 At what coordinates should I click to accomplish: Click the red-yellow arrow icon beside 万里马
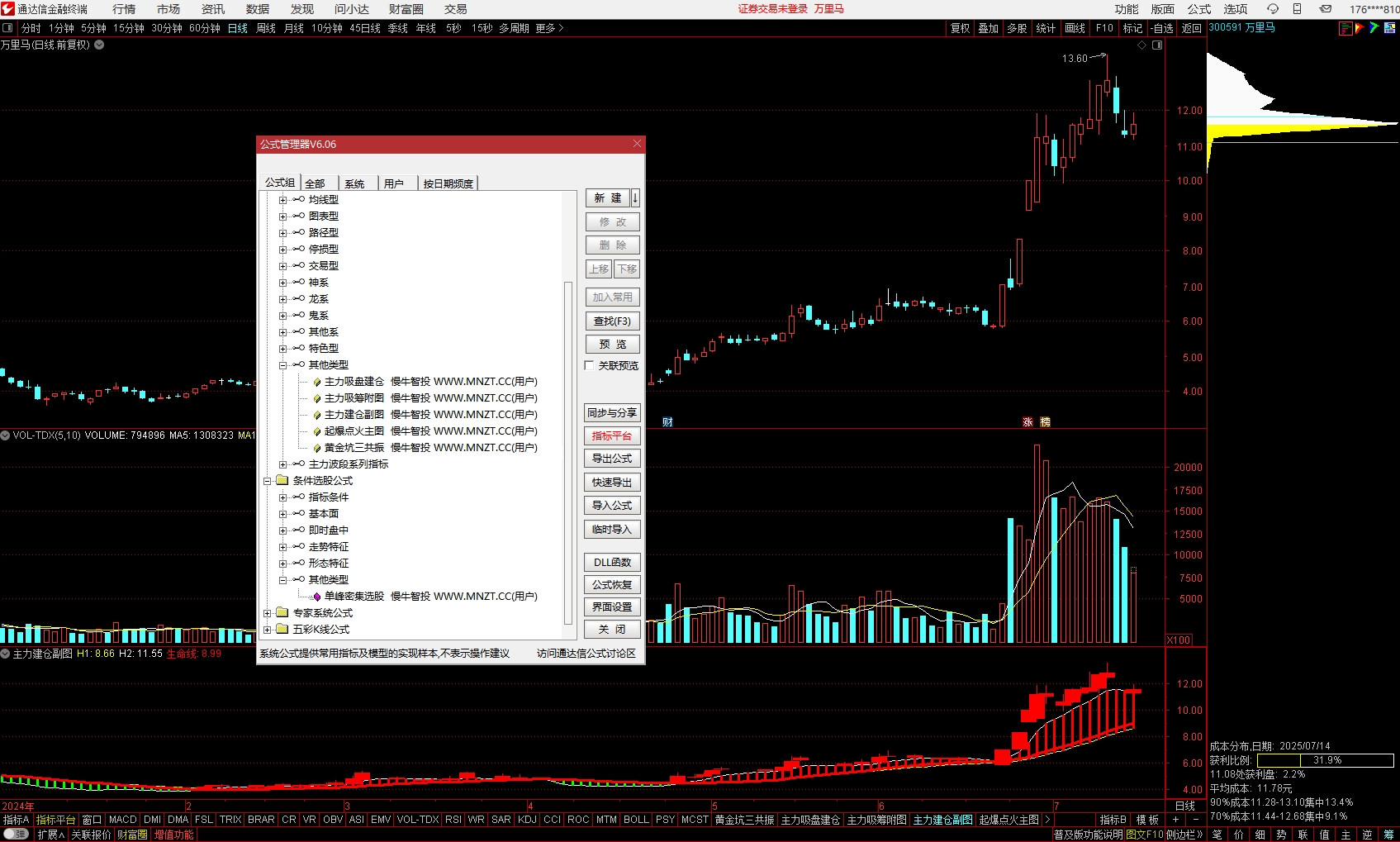coord(1360,28)
